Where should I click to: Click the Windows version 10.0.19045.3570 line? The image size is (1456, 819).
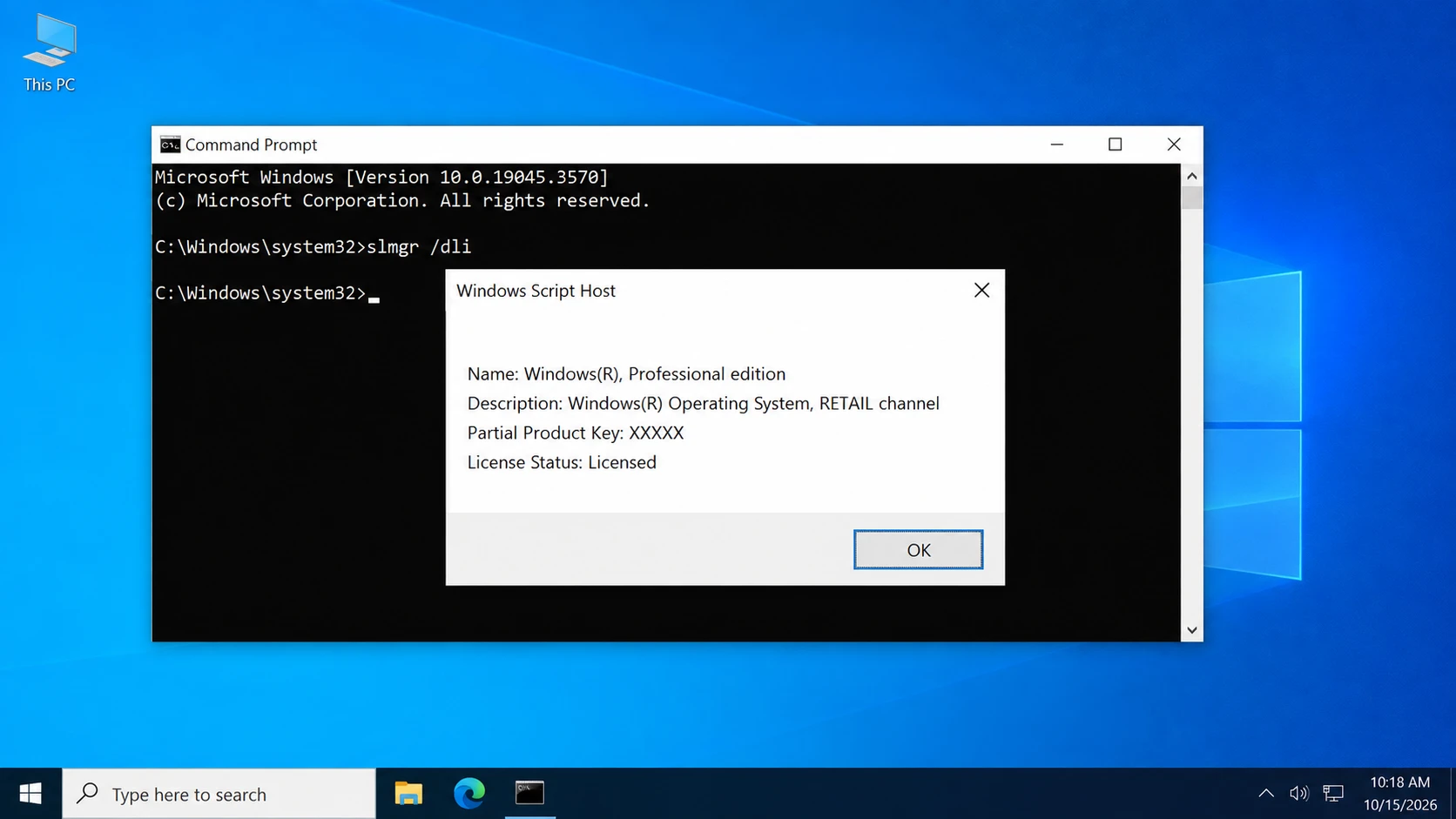pyautogui.click(x=381, y=177)
